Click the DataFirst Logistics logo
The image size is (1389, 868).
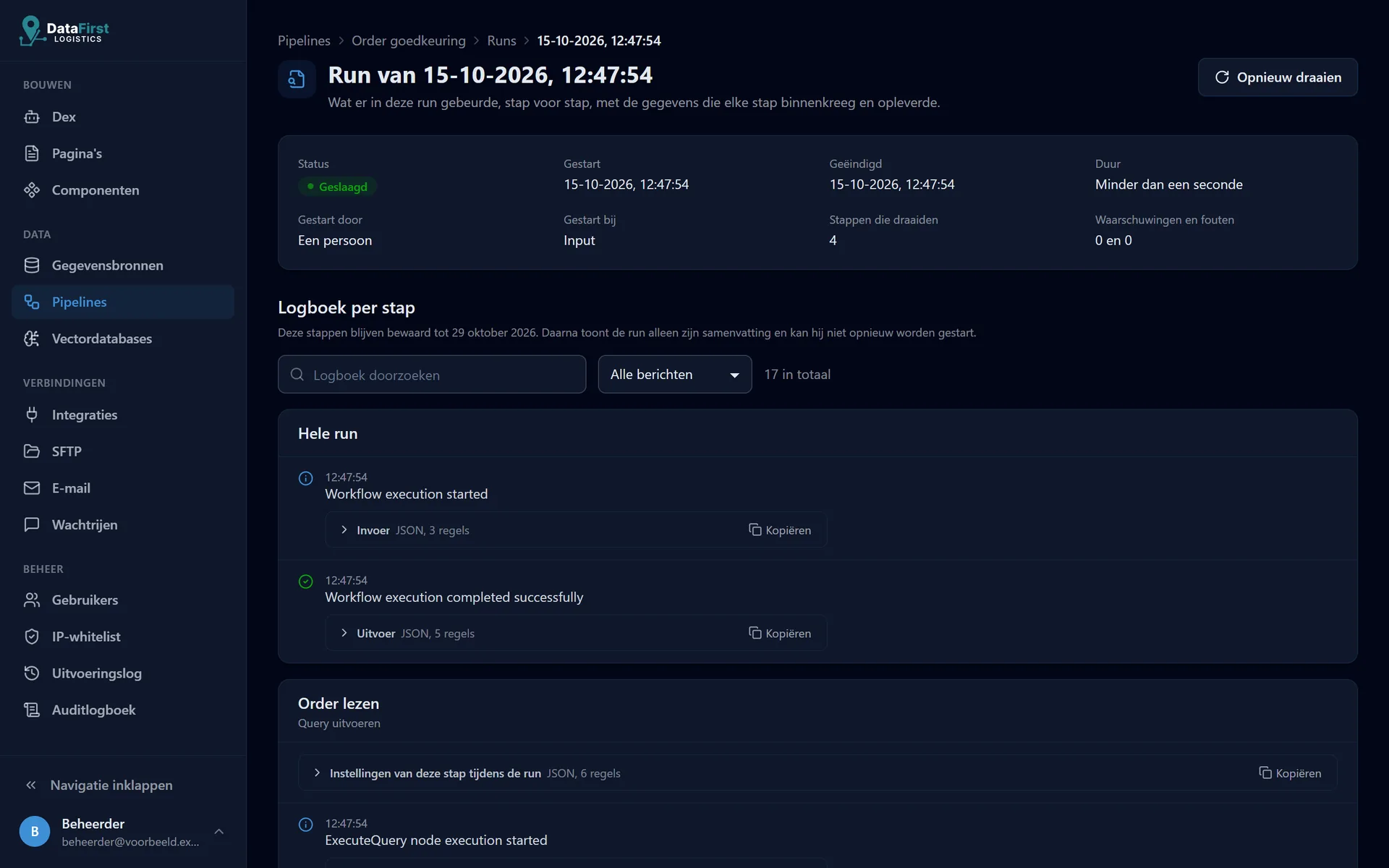coord(64,30)
